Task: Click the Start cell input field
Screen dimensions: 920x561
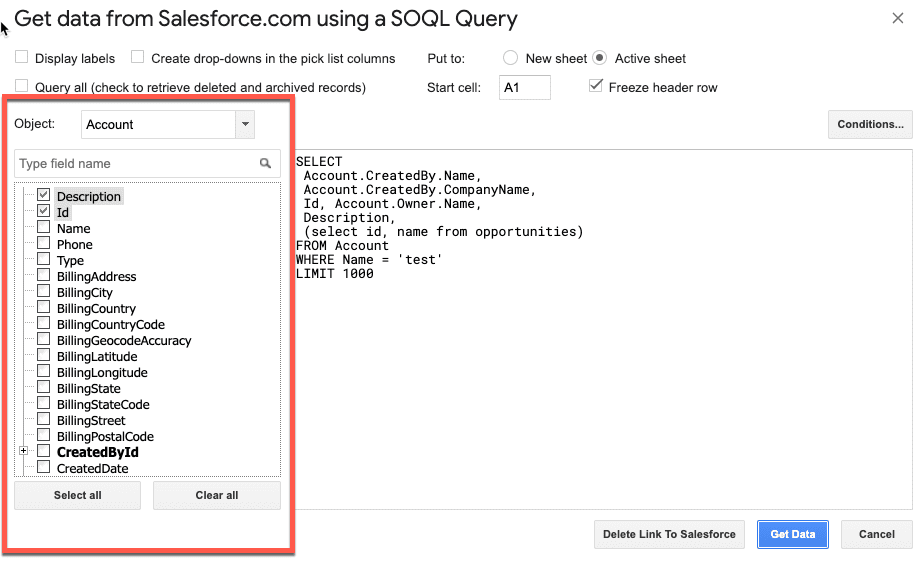Action: pyautogui.click(x=525, y=88)
